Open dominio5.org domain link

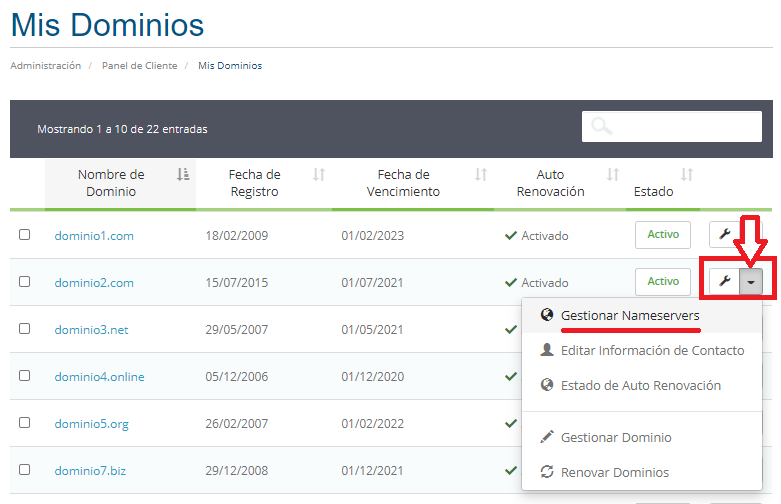pyautogui.click(x=92, y=424)
